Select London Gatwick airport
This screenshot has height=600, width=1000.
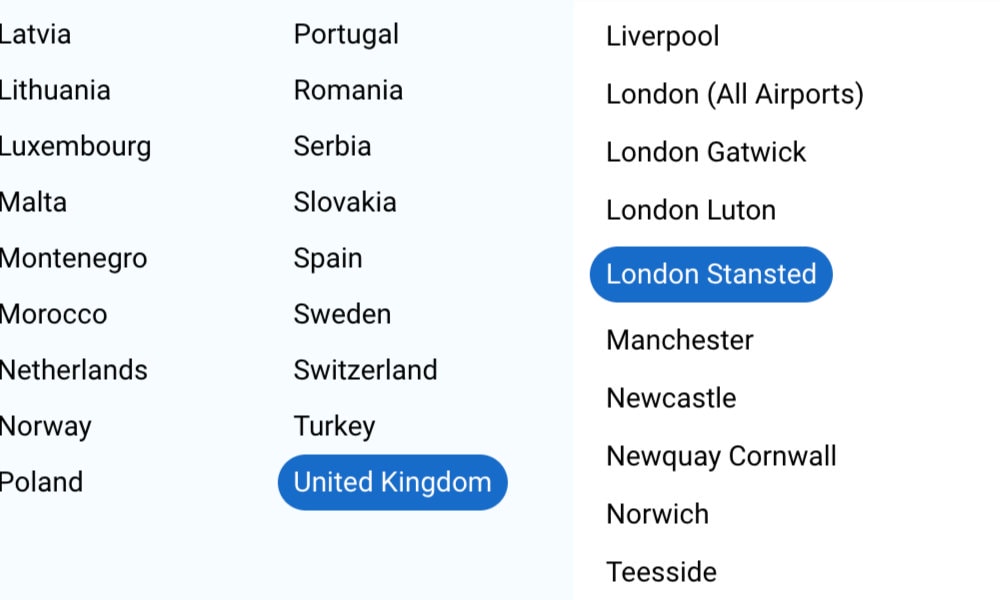point(706,152)
